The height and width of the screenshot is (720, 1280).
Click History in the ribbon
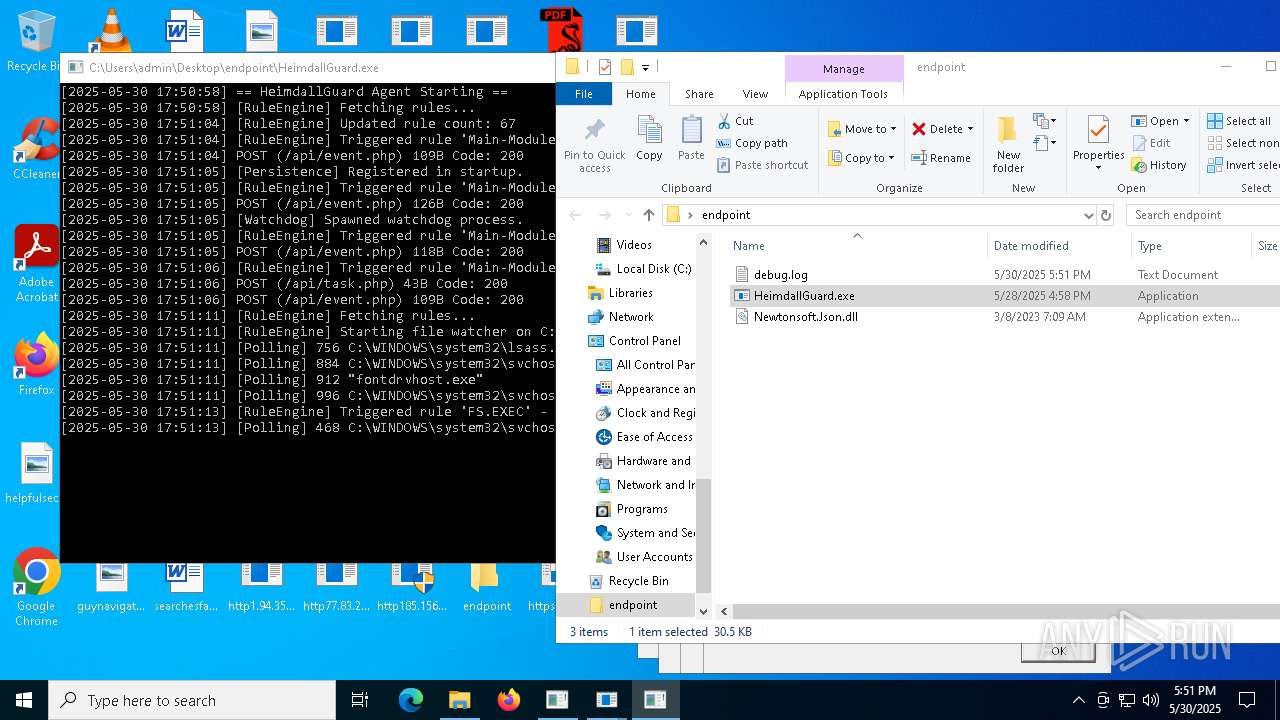coord(1159,165)
